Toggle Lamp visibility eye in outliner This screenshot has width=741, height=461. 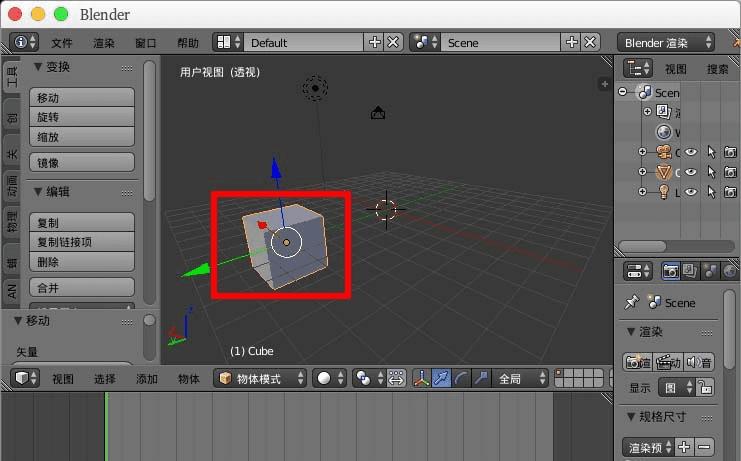691,192
